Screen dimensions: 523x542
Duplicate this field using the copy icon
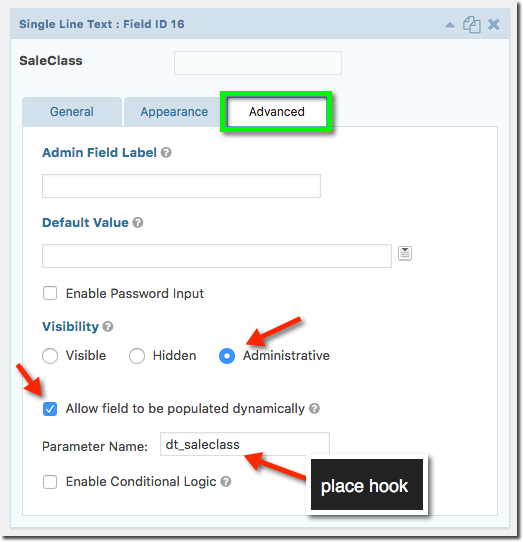pyautogui.click(x=471, y=25)
